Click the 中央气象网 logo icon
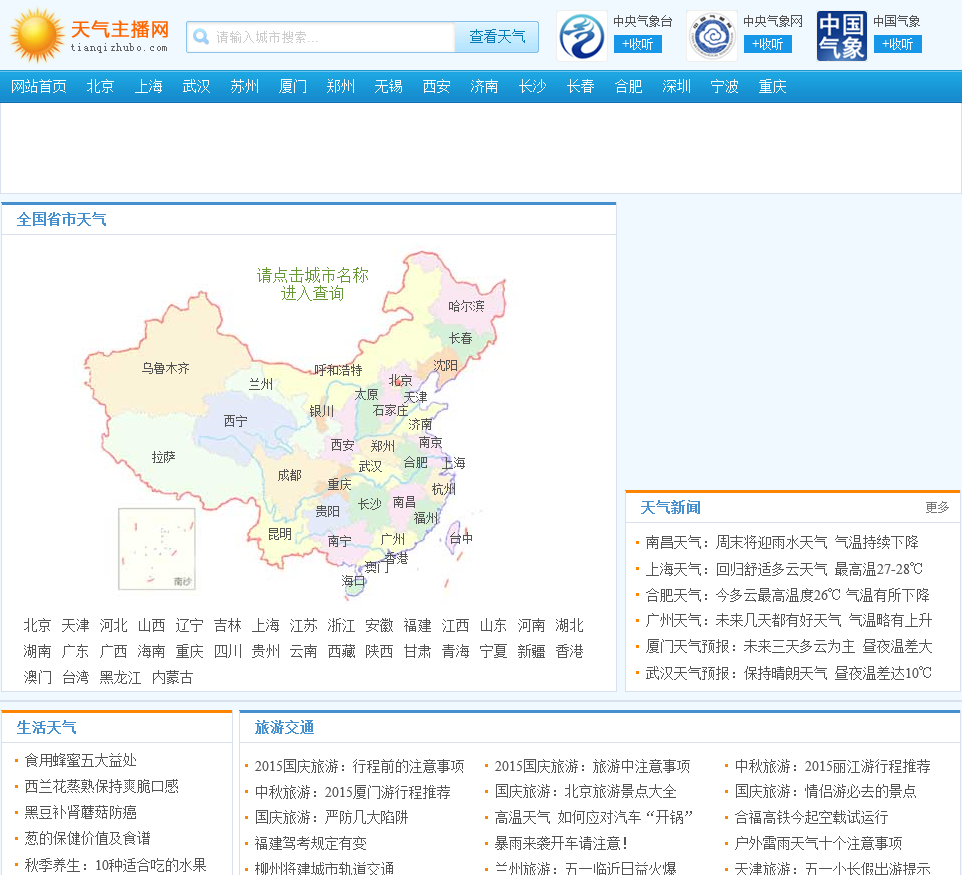 712,36
